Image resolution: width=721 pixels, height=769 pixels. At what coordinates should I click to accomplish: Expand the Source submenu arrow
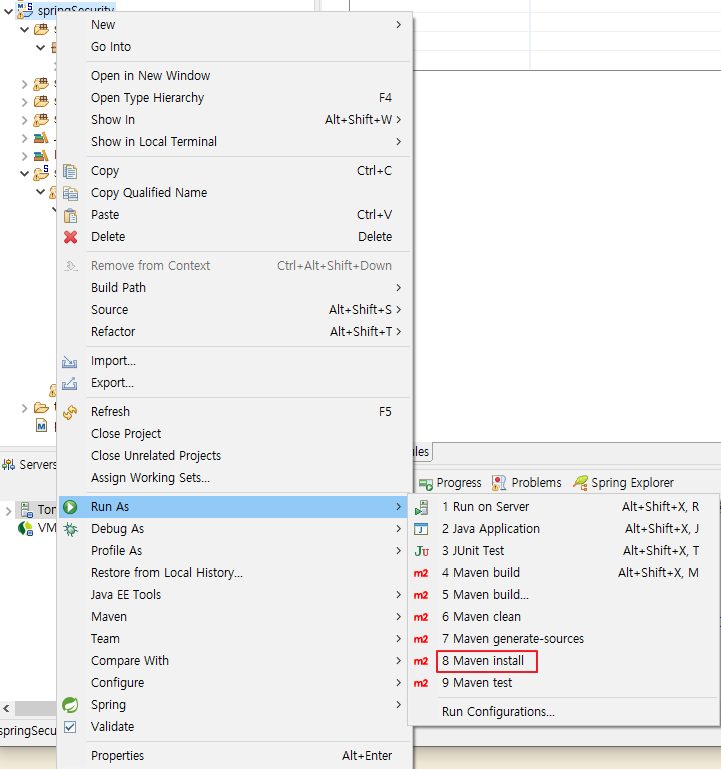point(398,309)
